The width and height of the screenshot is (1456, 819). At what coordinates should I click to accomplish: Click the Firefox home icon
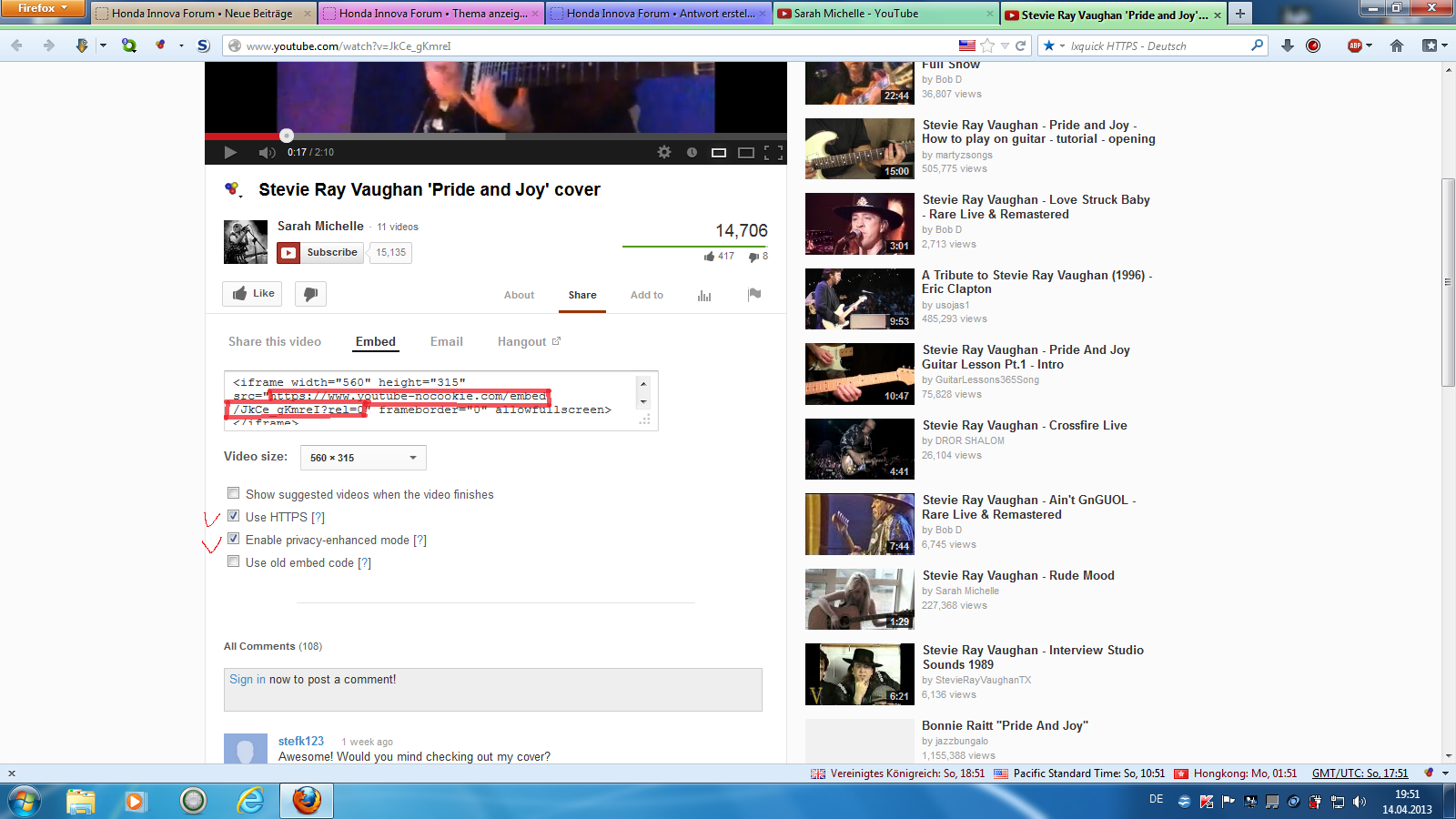[x=1397, y=45]
